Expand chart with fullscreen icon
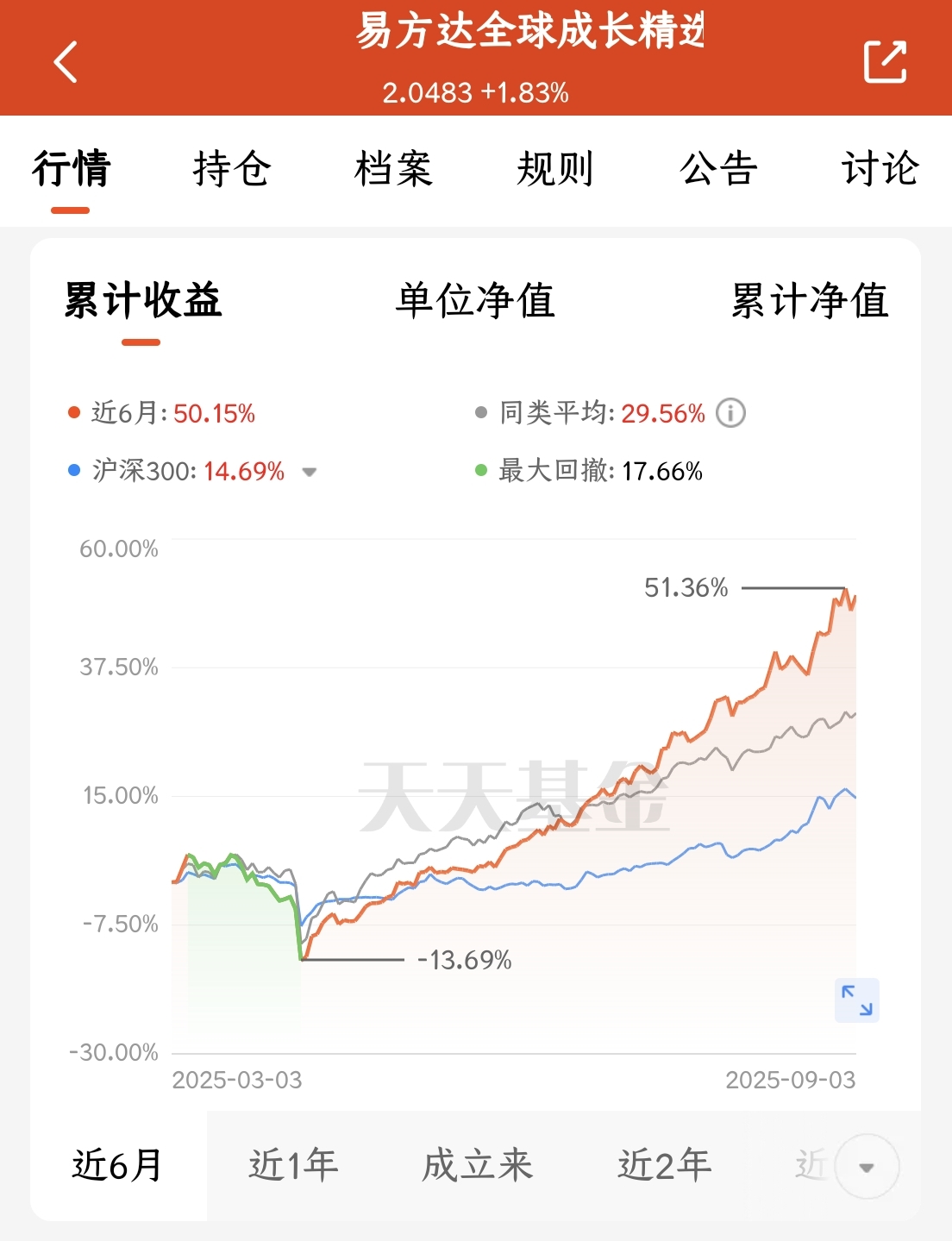 tap(857, 1000)
